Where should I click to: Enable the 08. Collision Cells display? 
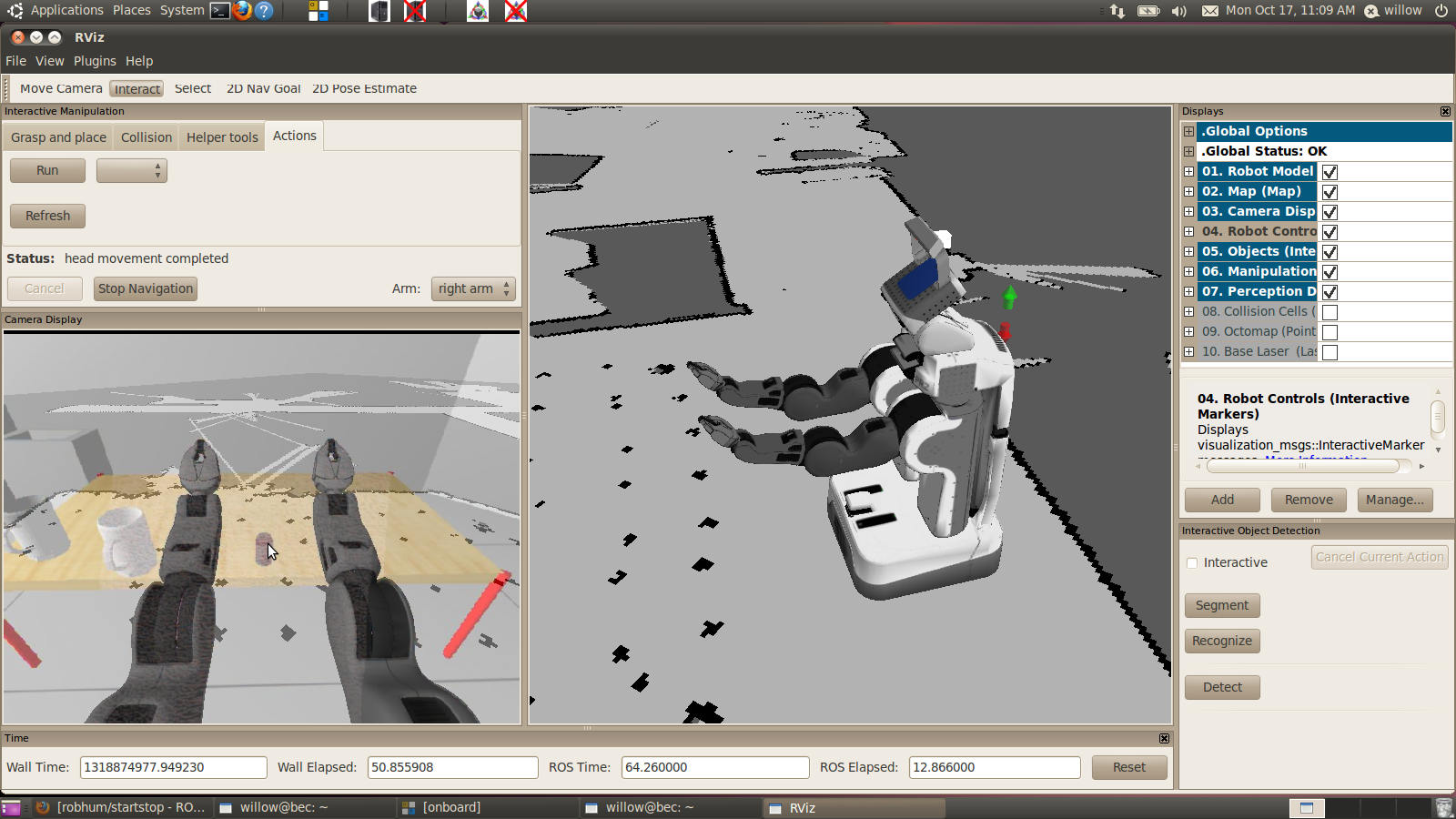tap(1330, 312)
